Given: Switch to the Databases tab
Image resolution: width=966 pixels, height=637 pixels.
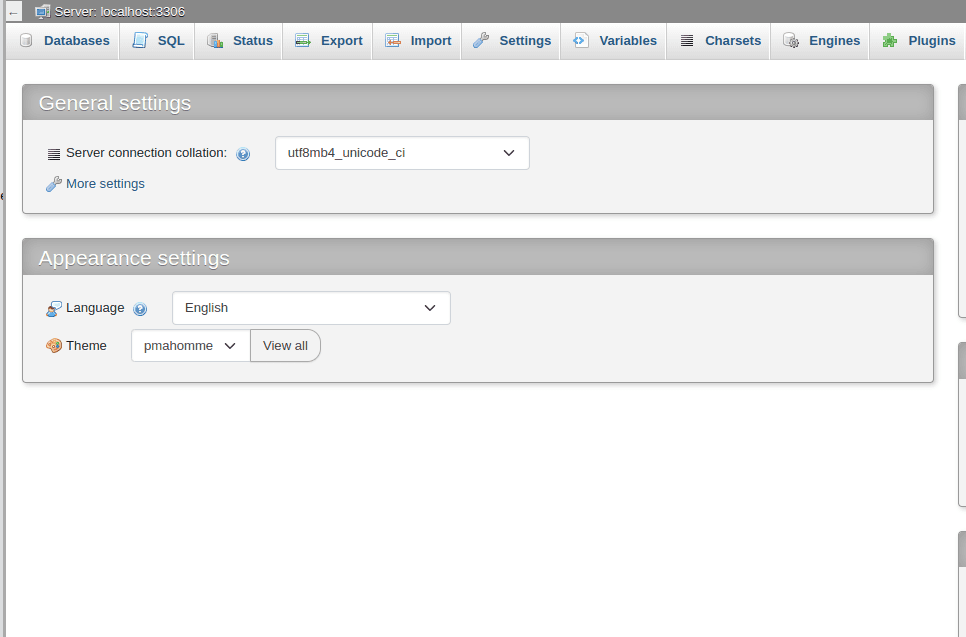Looking at the screenshot, I should pyautogui.click(x=64, y=41).
